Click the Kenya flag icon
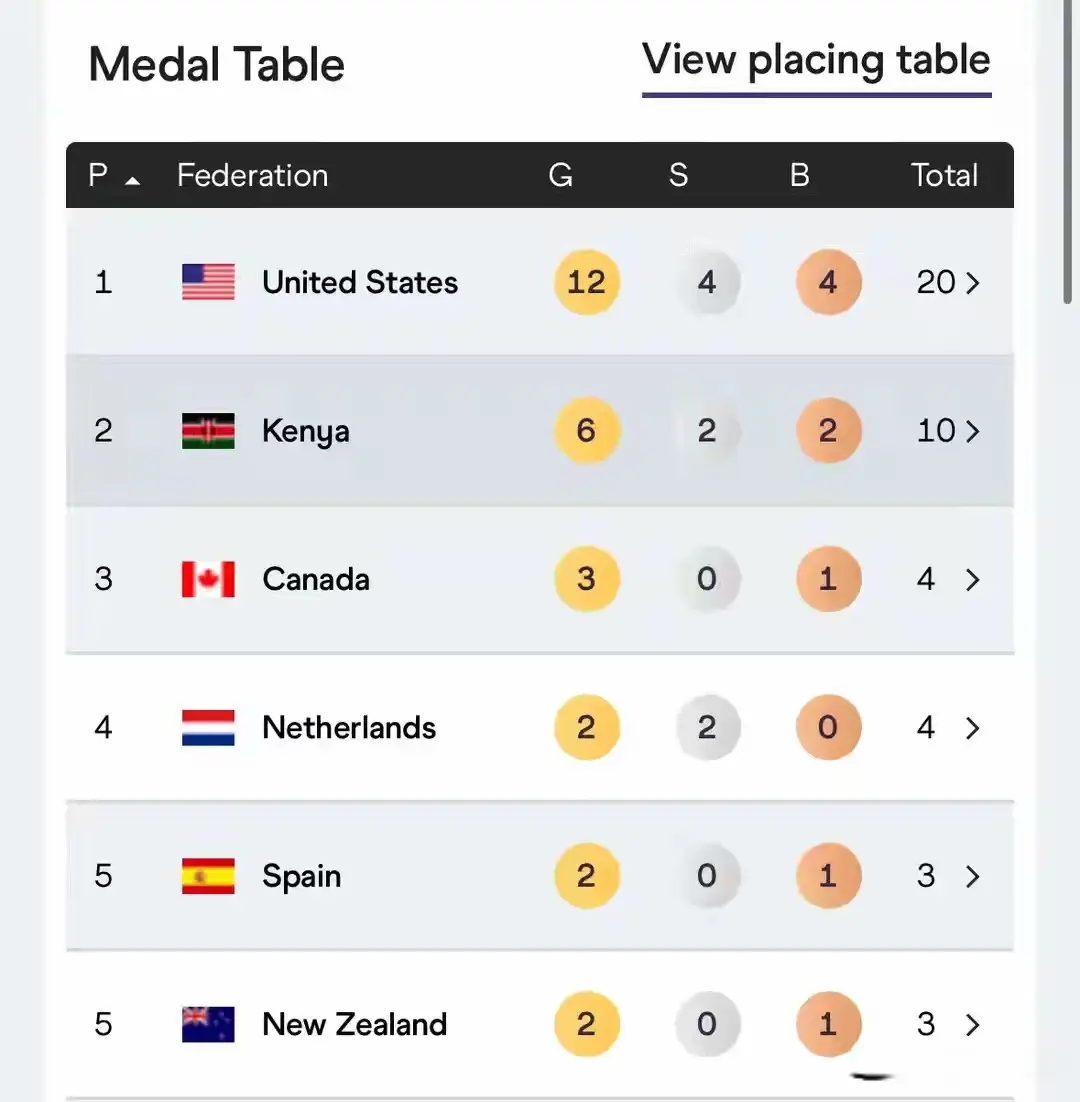Viewport: 1080px width, 1102px height. click(208, 431)
